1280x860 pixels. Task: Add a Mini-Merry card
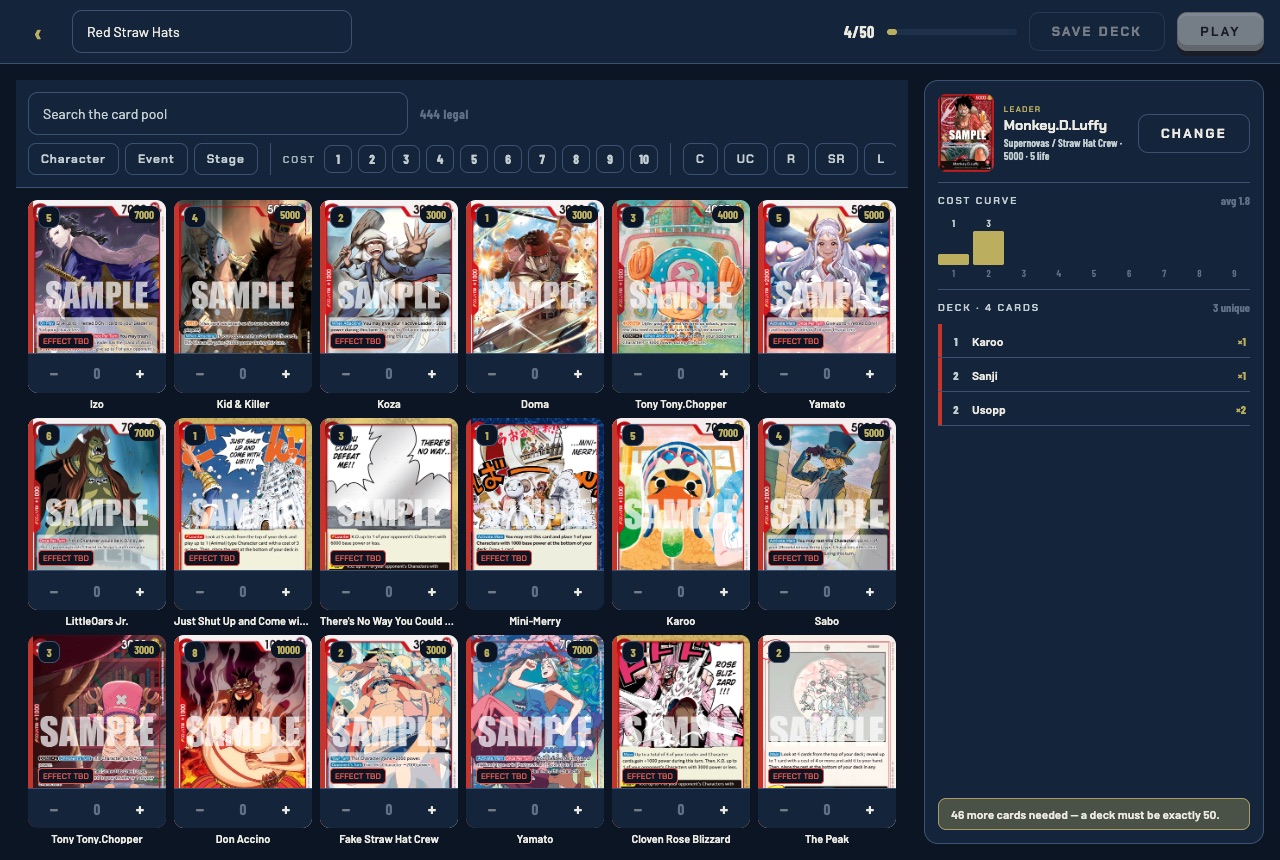(578, 591)
